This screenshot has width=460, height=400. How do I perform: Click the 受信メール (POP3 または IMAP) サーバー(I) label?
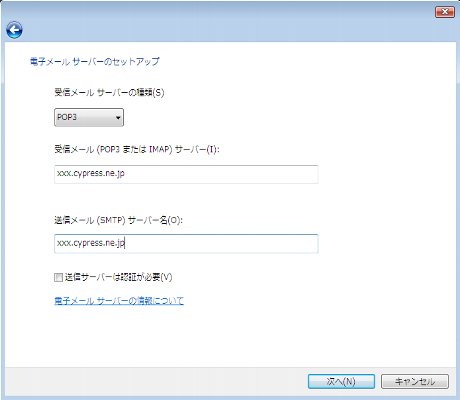click(x=137, y=149)
